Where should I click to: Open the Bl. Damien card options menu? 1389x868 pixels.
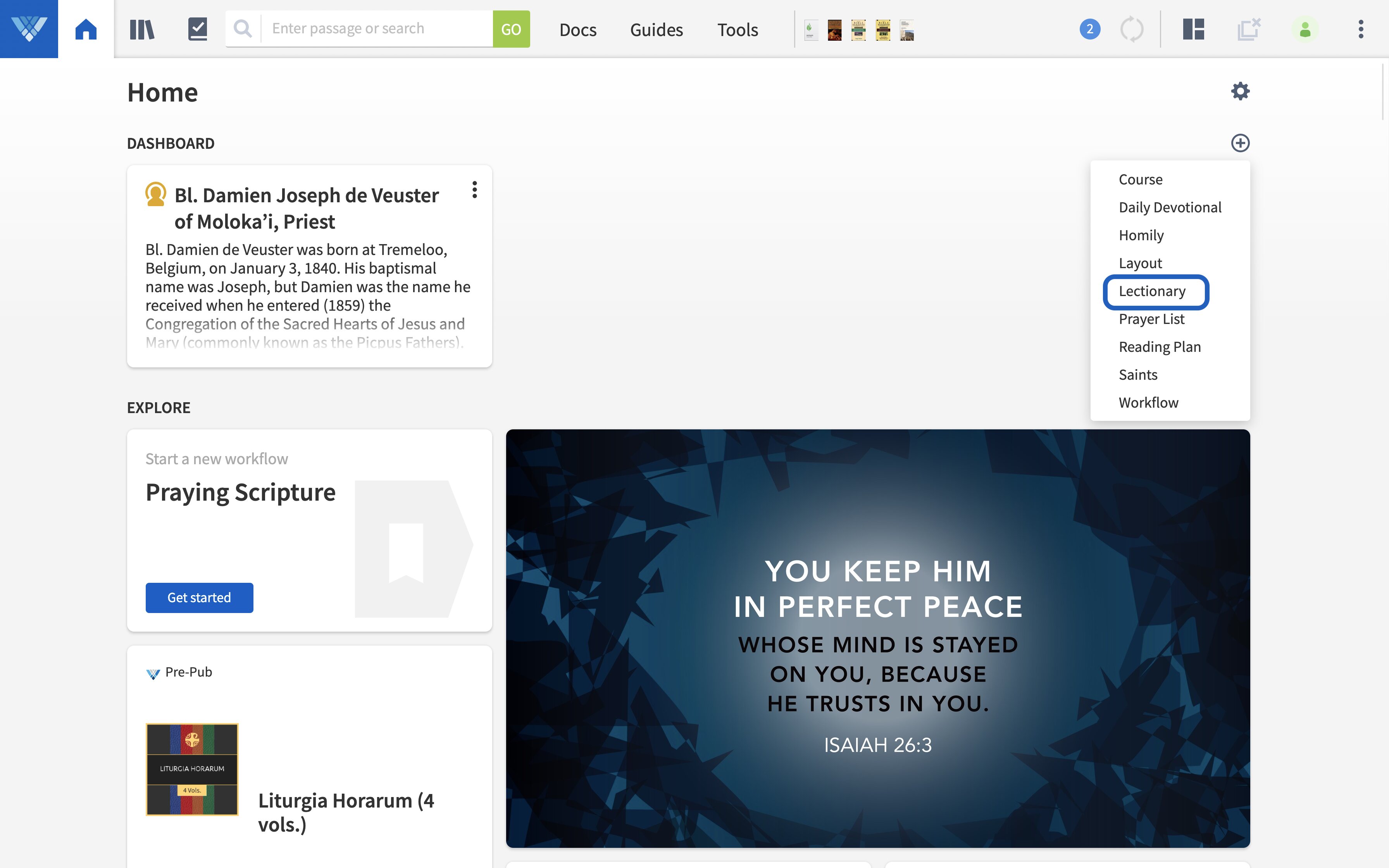click(x=474, y=190)
